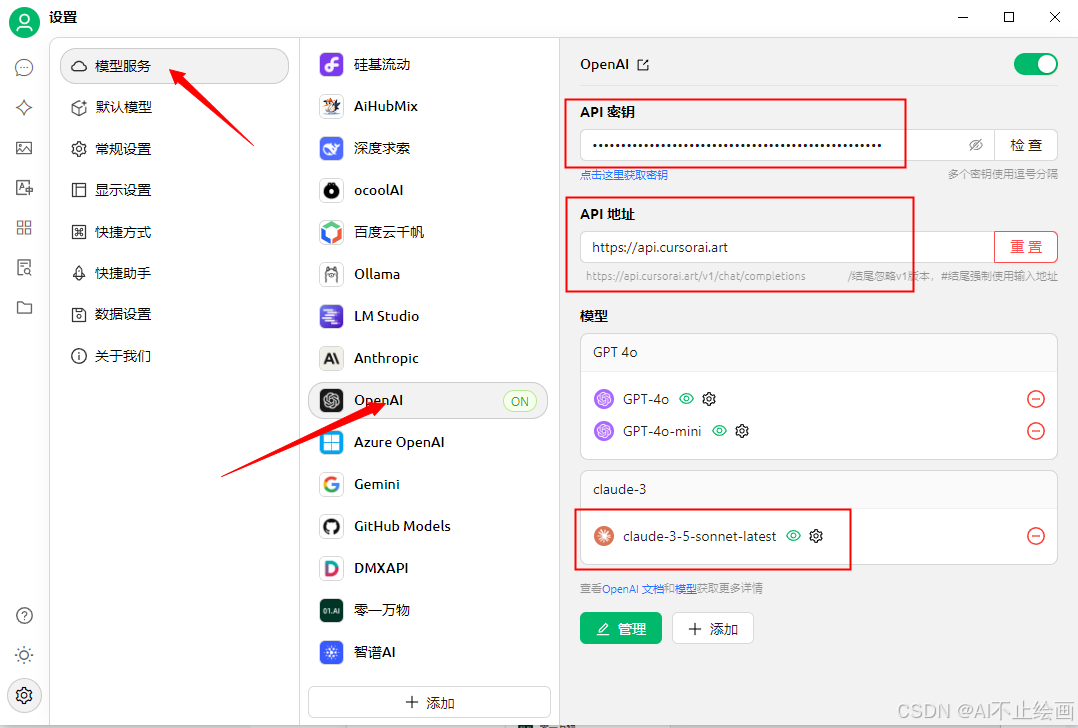Click the claude-3-5-sonnet-latest model logo
1078x728 pixels.
click(604, 536)
